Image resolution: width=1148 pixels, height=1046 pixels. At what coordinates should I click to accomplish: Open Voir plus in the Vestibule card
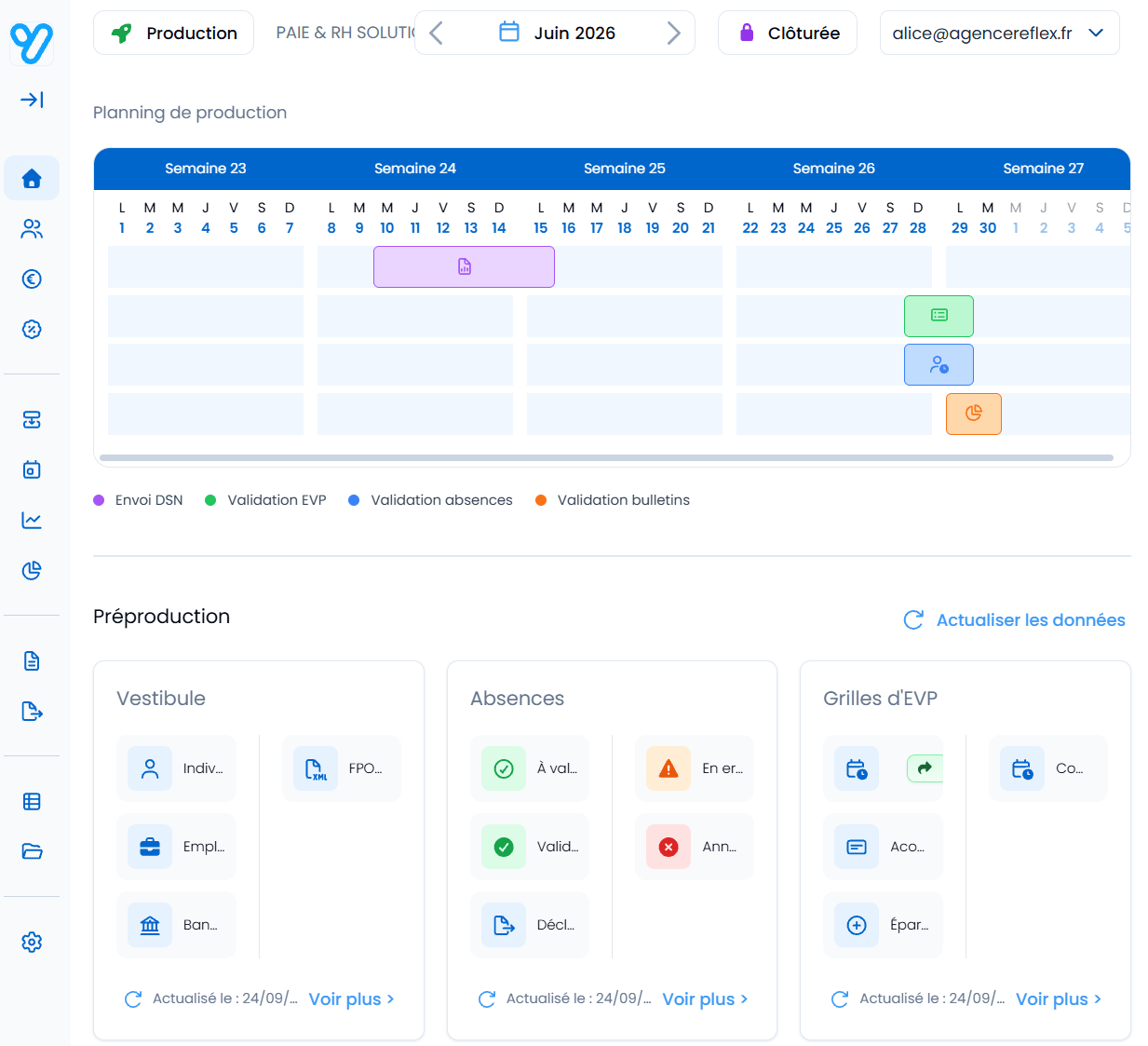[352, 999]
